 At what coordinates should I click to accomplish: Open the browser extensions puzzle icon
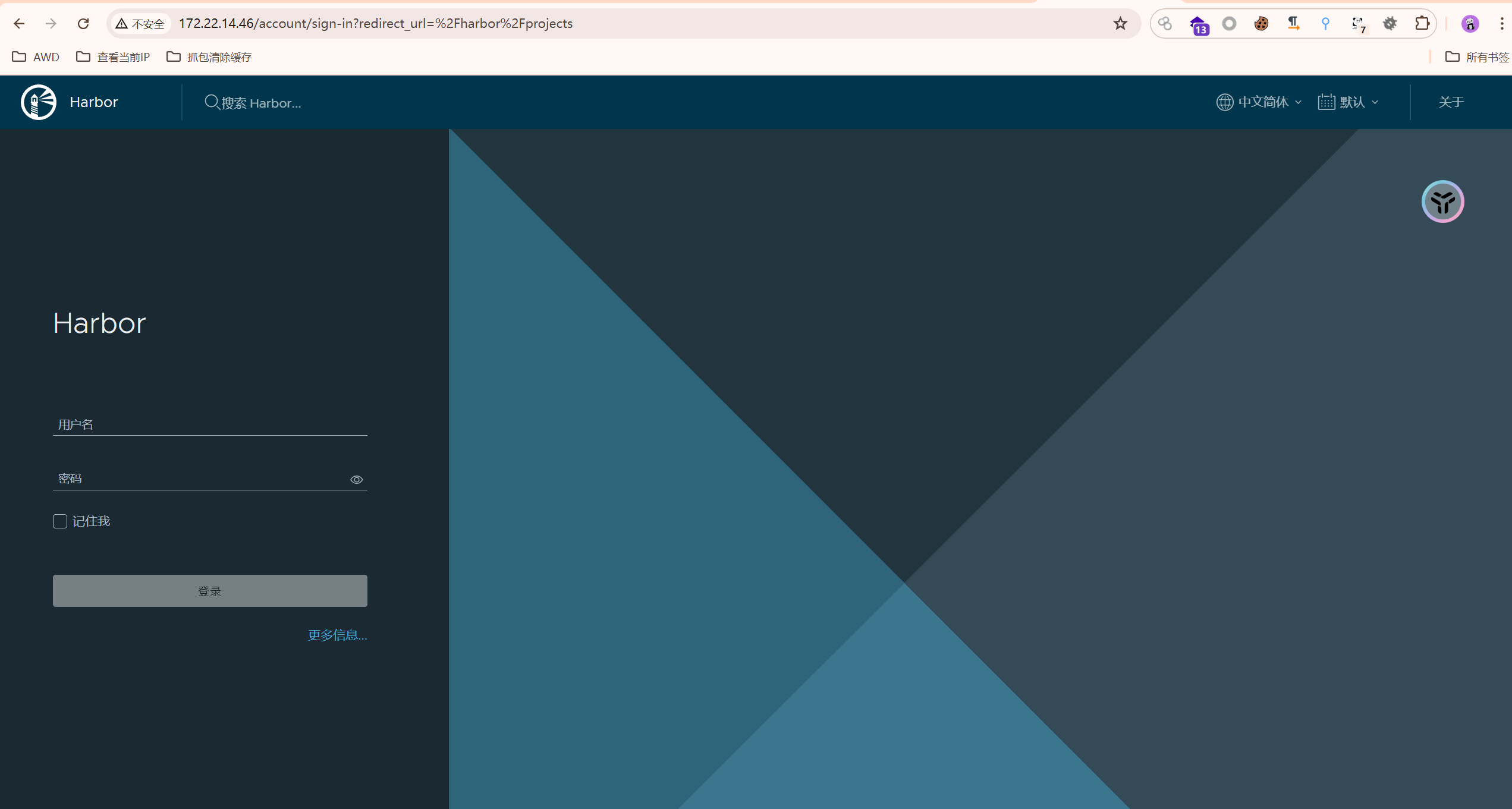coord(1422,24)
